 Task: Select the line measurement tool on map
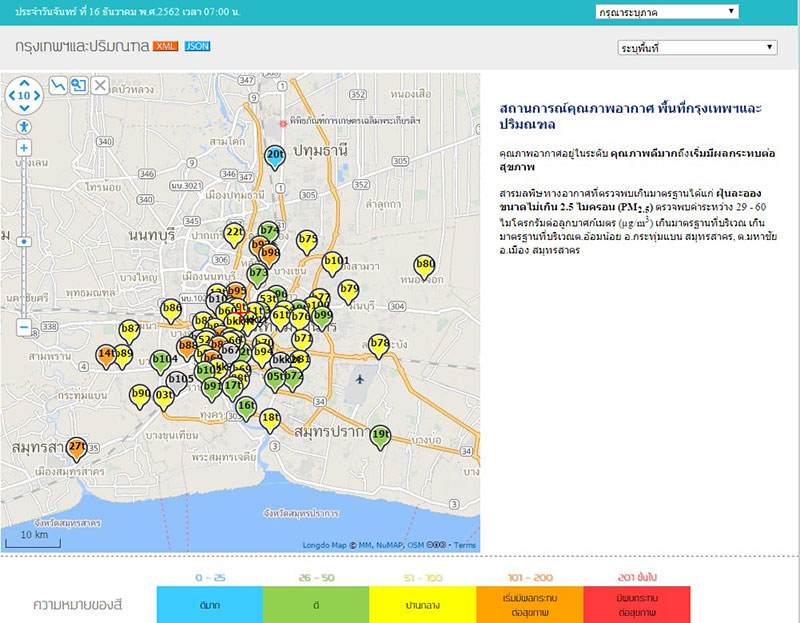(58, 86)
